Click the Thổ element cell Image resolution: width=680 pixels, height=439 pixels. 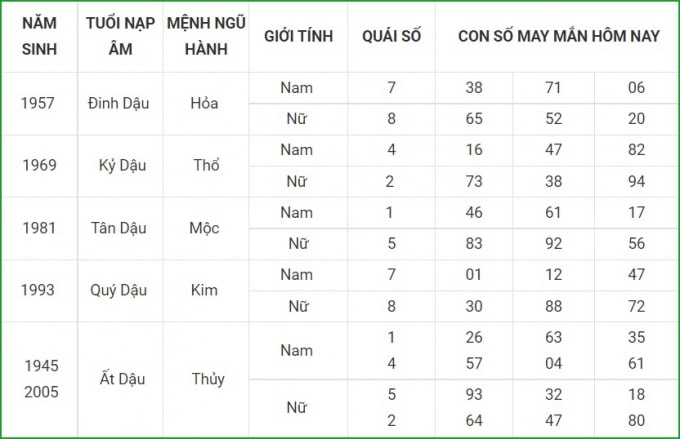pos(206,165)
